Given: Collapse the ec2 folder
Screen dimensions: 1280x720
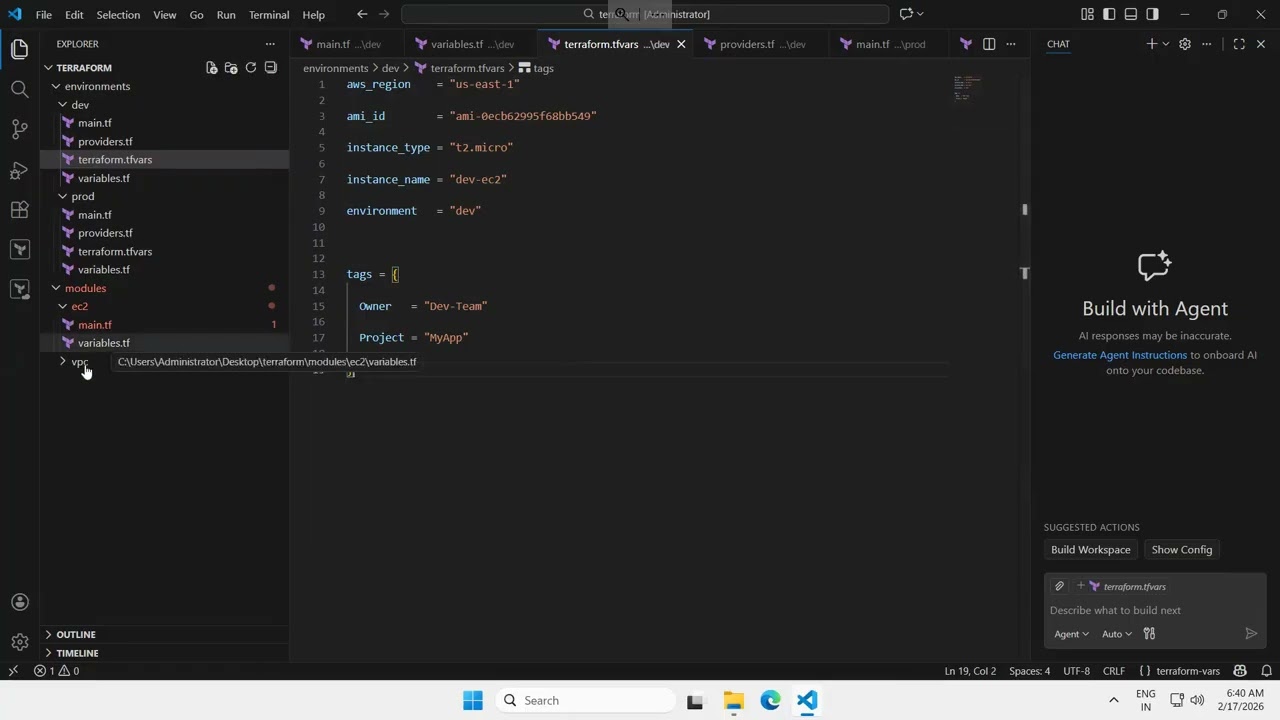Looking at the screenshot, I should coord(165,306).
